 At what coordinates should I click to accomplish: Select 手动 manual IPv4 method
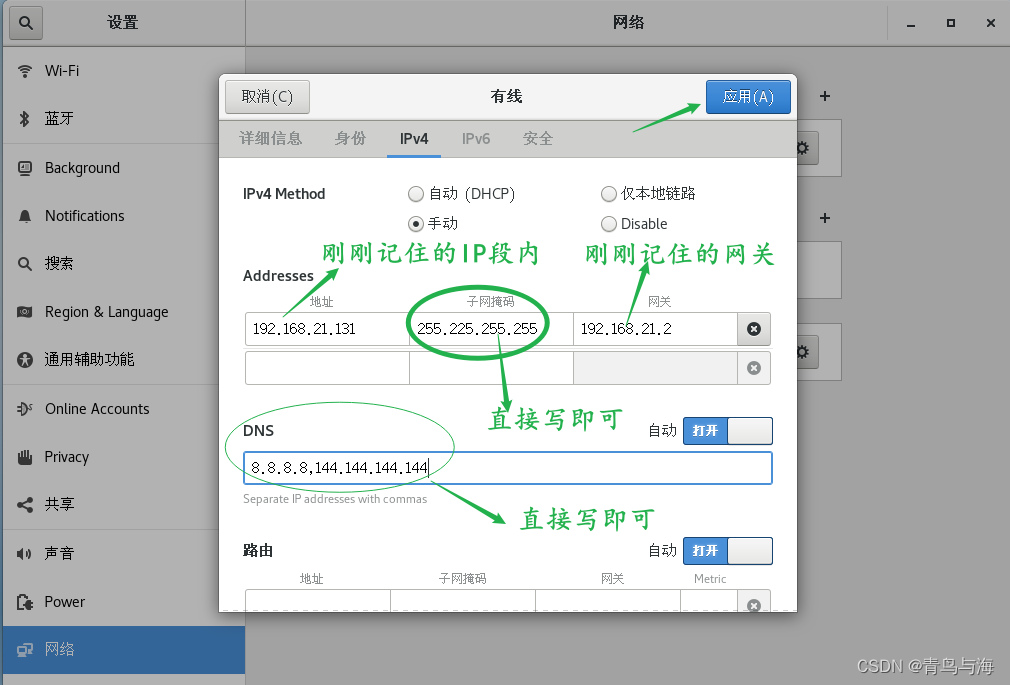[433, 224]
